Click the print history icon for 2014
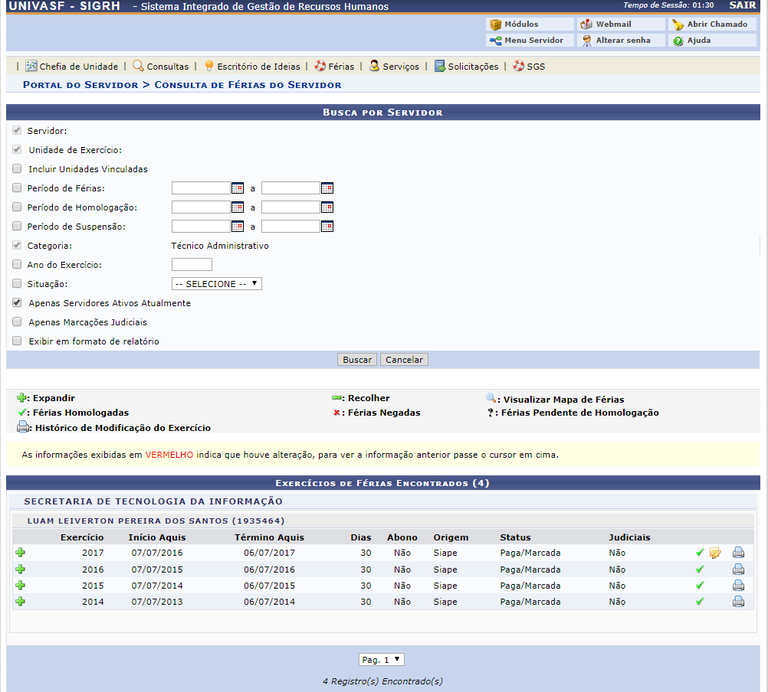Screen dimensions: 768x692 point(738,602)
